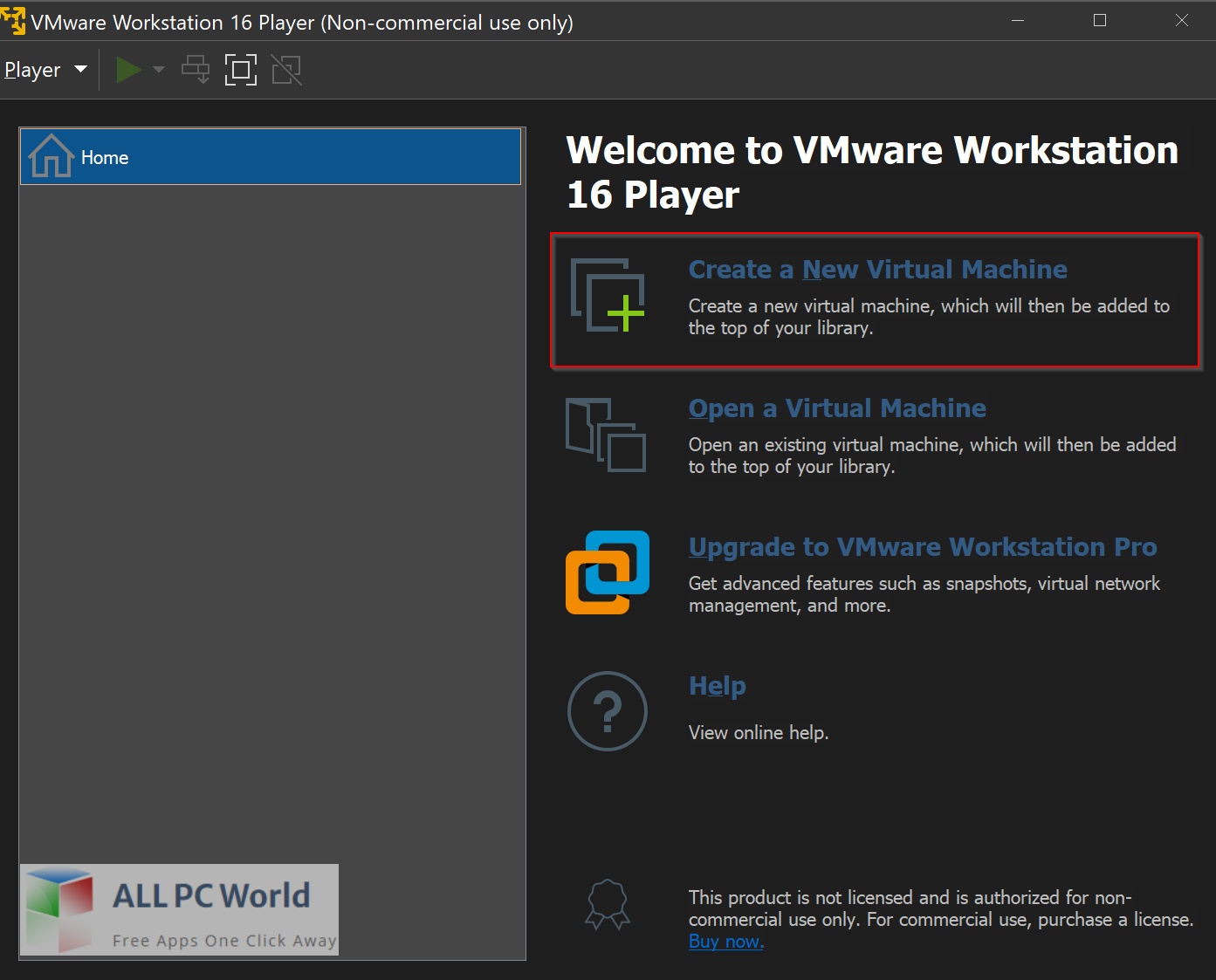Minimize the VMware Player window
The image size is (1216, 980).
tap(1018, 20)
